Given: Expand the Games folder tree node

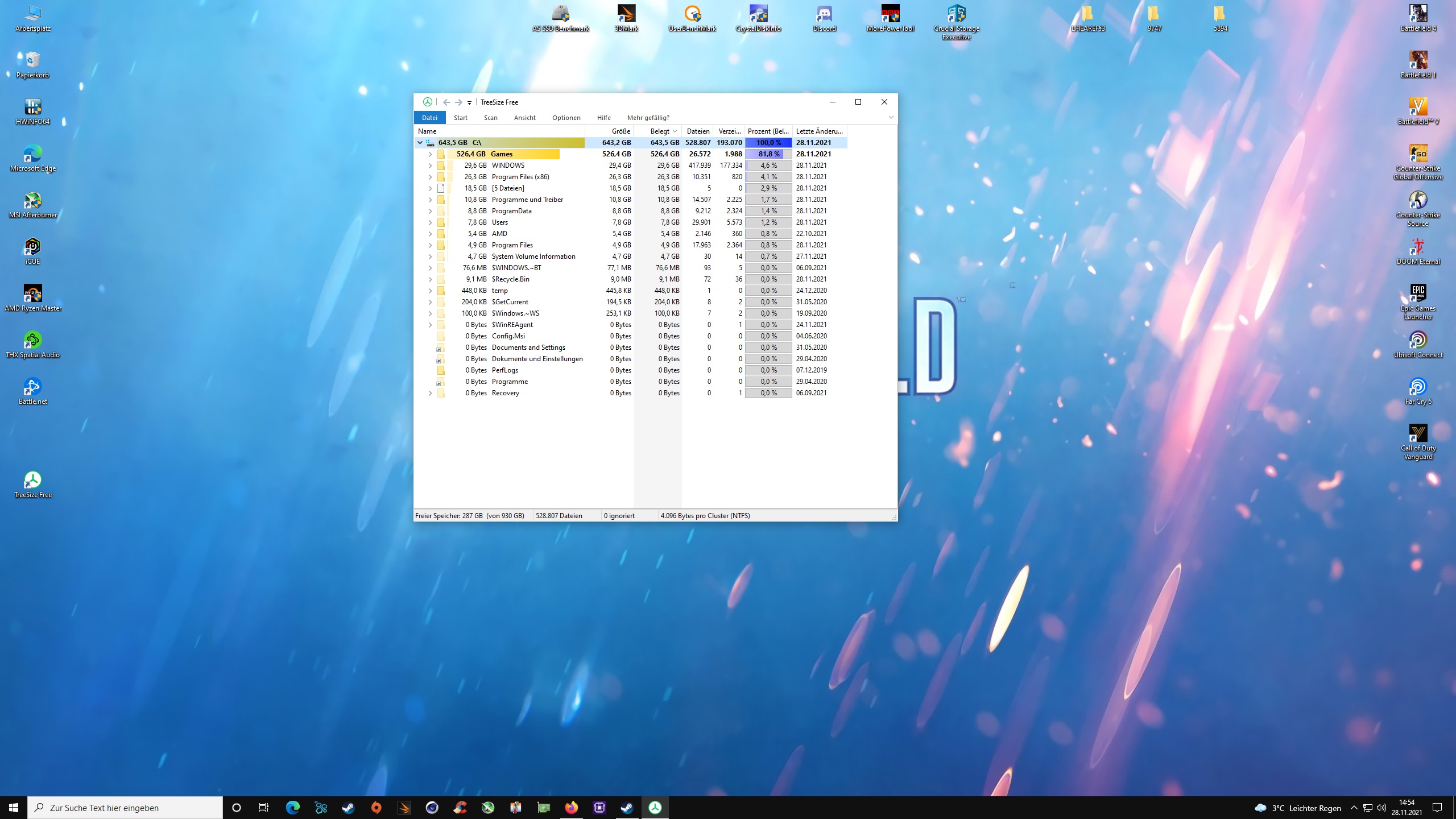Looking at the screenshot, I should click(x=430, y=154).
